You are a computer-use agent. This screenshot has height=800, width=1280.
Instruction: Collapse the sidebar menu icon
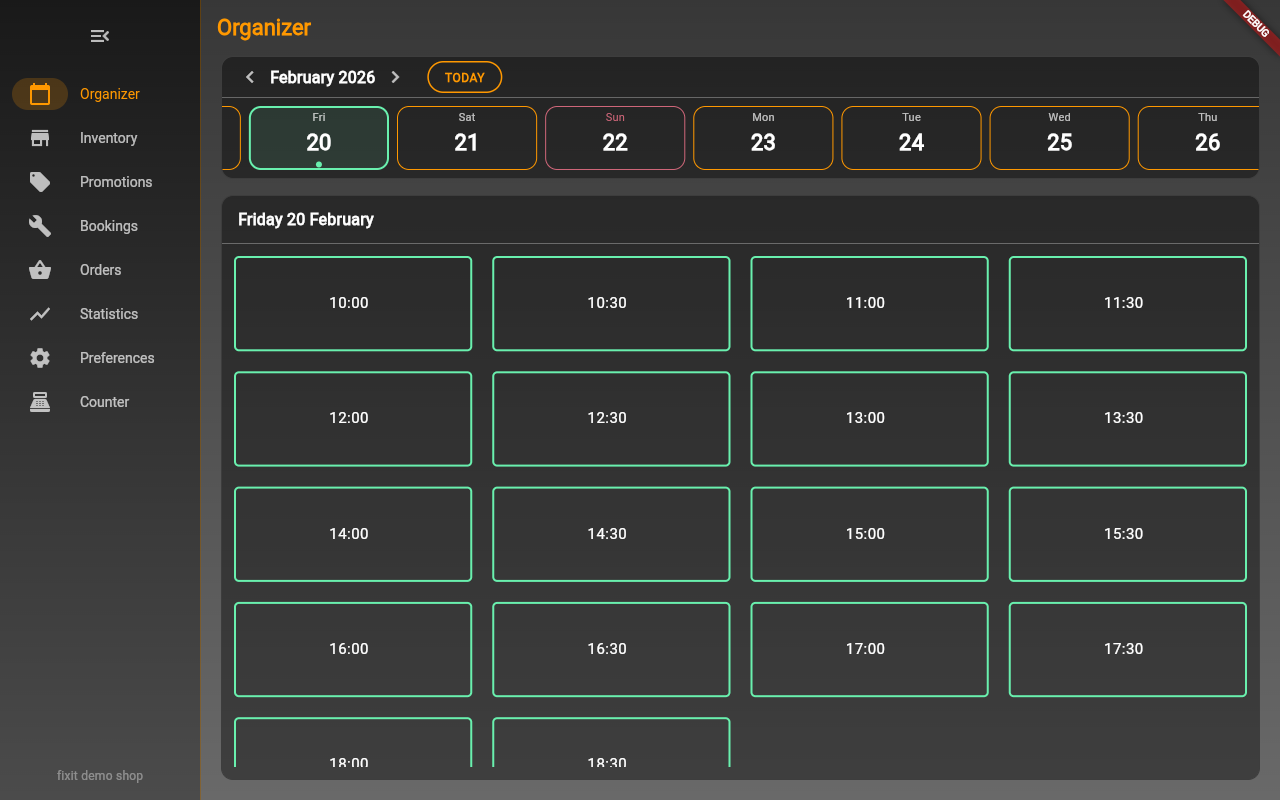pyautogui.click(x=100, y=36)
